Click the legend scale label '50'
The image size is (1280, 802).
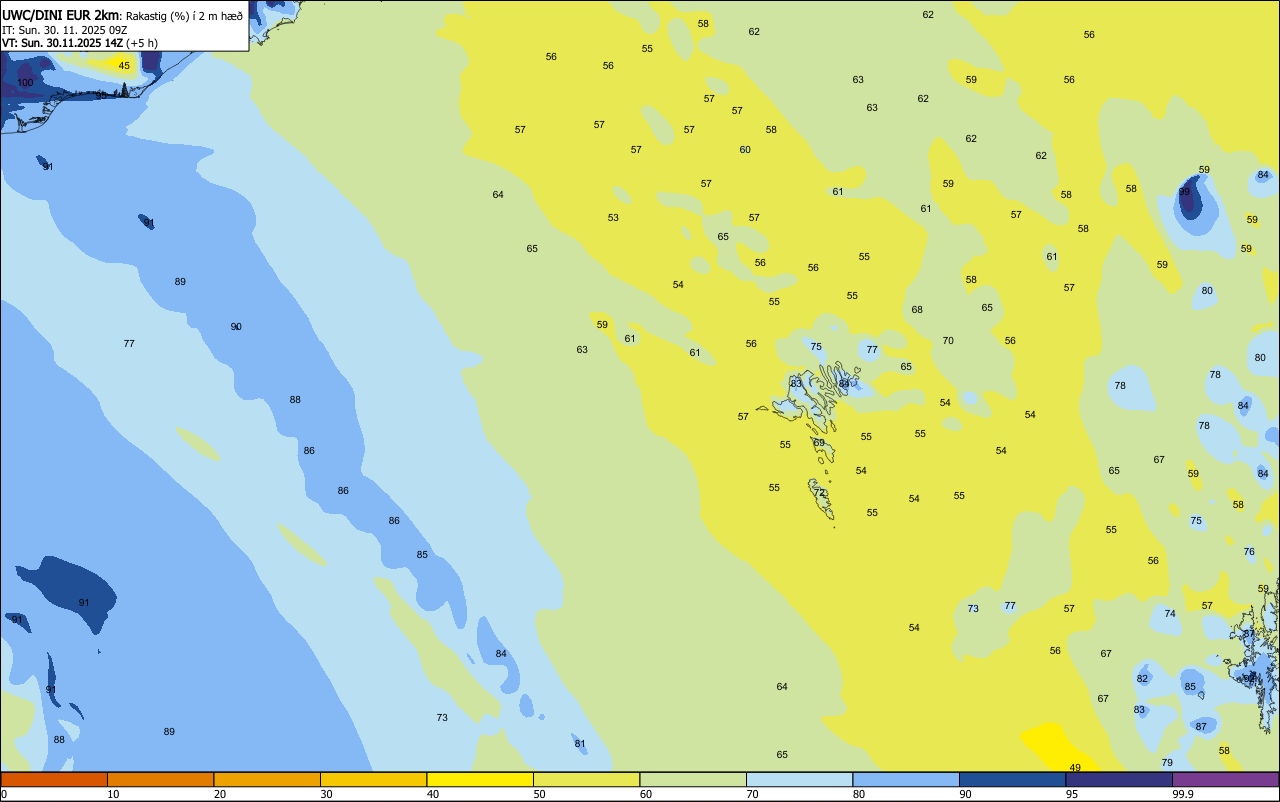[539, 794]
